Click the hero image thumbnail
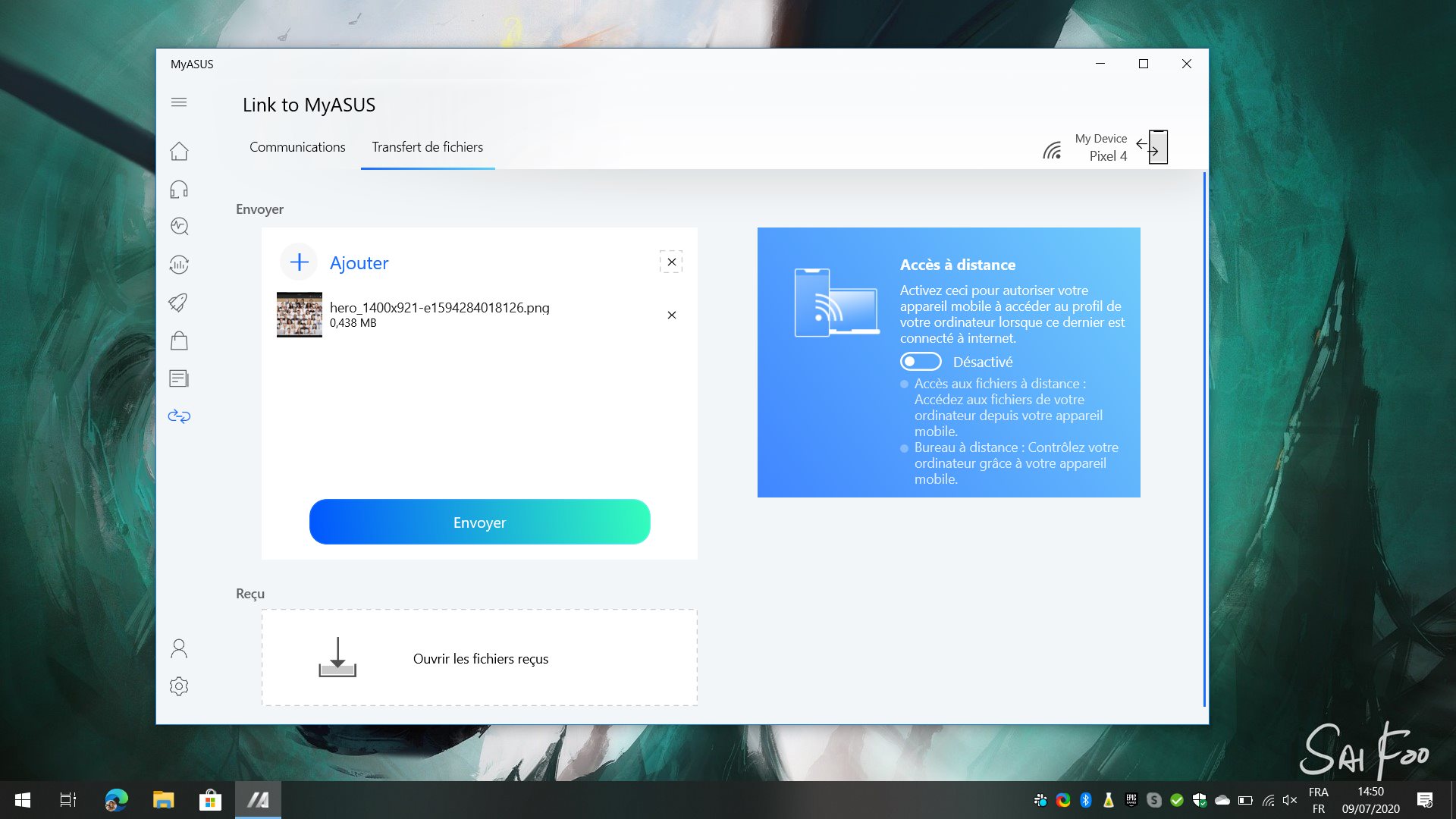The height and width of the screenshot is (819, 1456). point(299,315)
